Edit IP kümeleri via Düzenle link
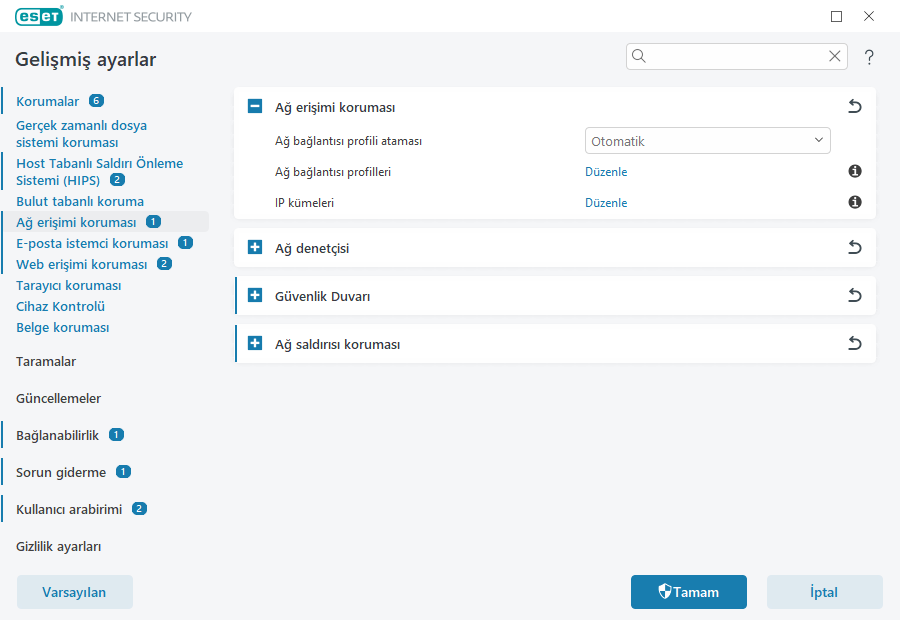900x620 pixels. 606,203
